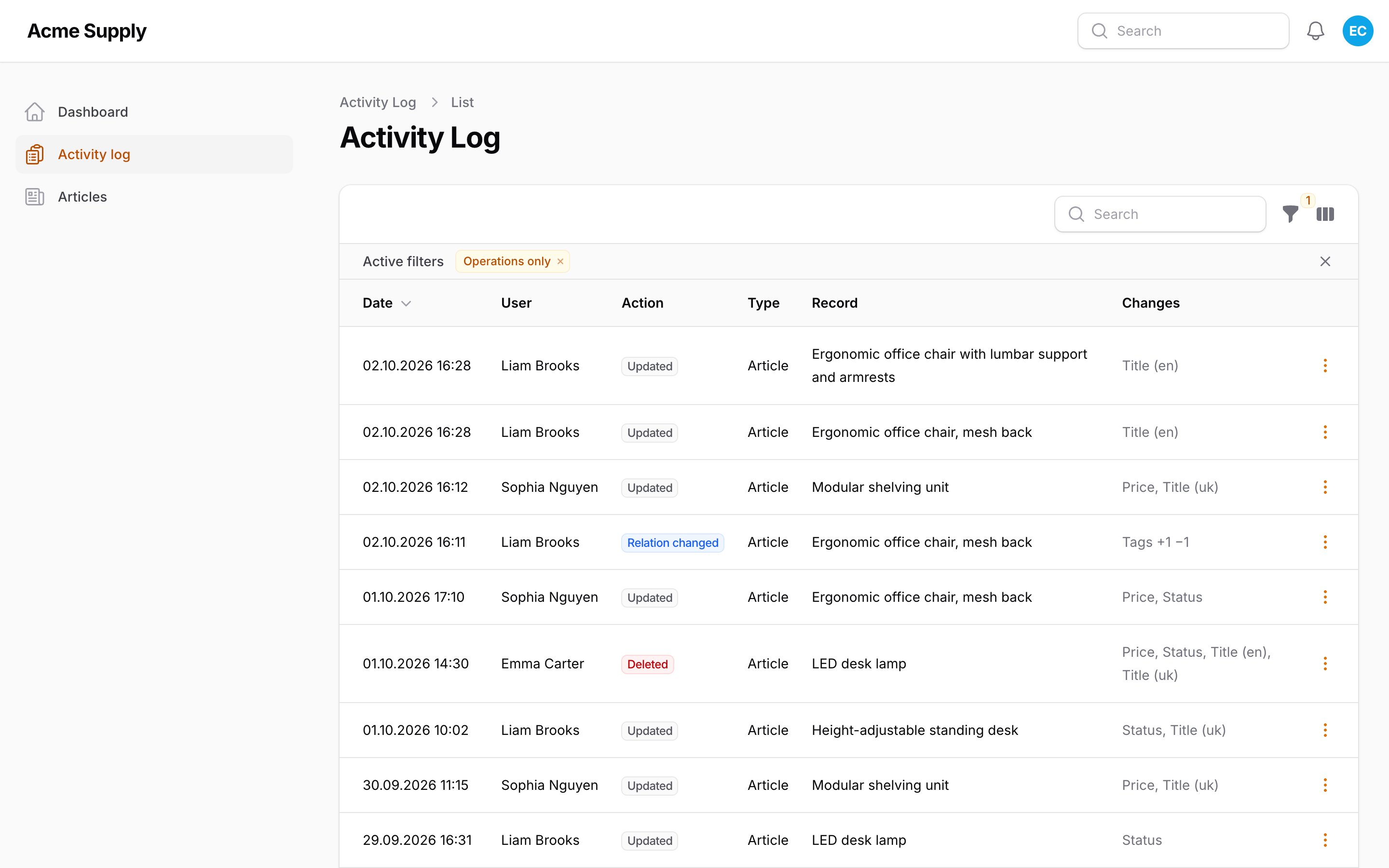This screenshot has height=868, width=1389.
Task: Click the Status, Title (uk) changes cell
Action: [x=1174, y=731]
